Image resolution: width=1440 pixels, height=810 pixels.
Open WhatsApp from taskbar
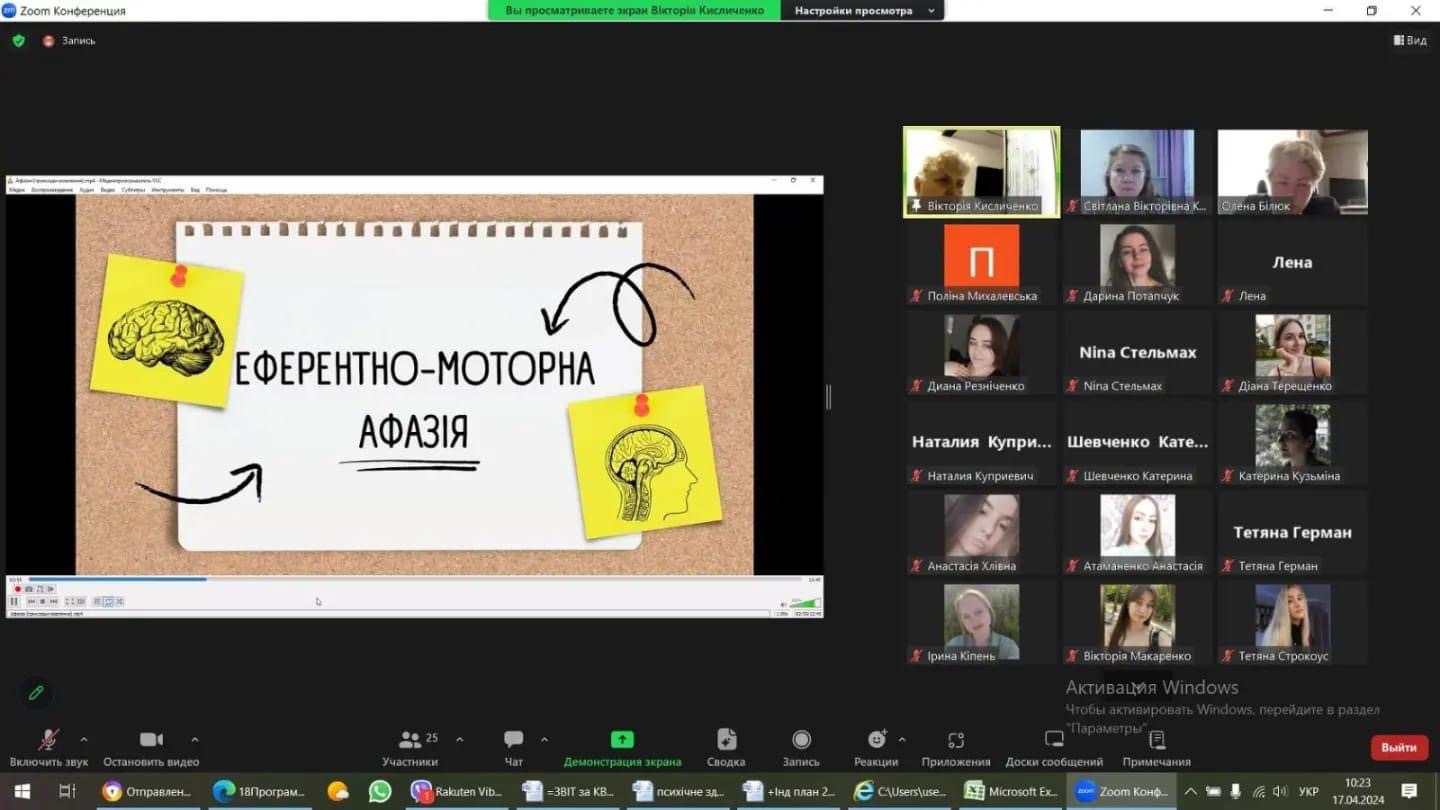[380, 791]
